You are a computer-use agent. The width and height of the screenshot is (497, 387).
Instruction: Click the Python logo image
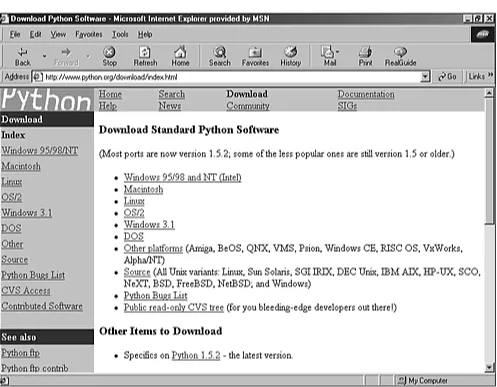[x=46, y=99]
